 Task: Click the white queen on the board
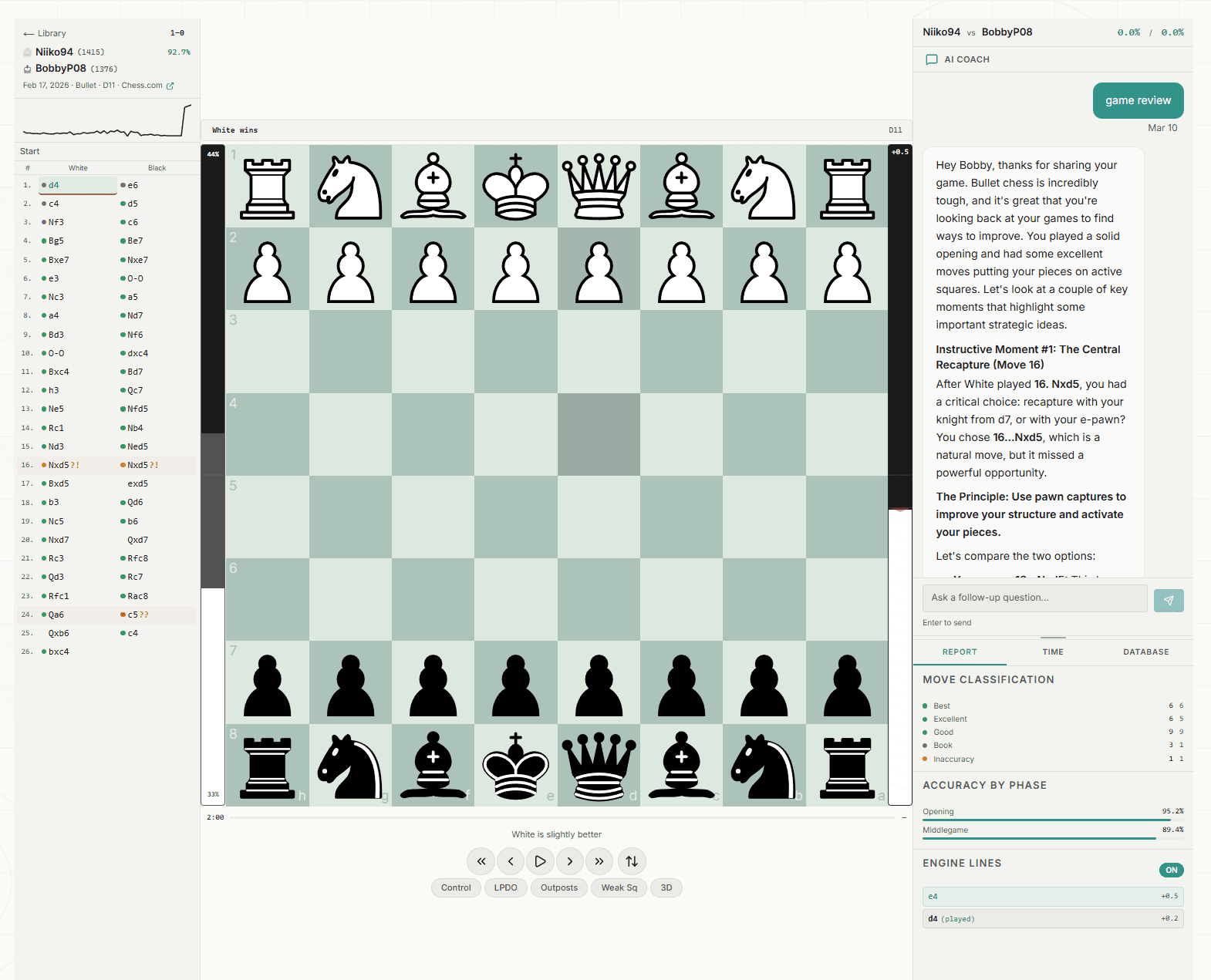[x=599, y=186]
